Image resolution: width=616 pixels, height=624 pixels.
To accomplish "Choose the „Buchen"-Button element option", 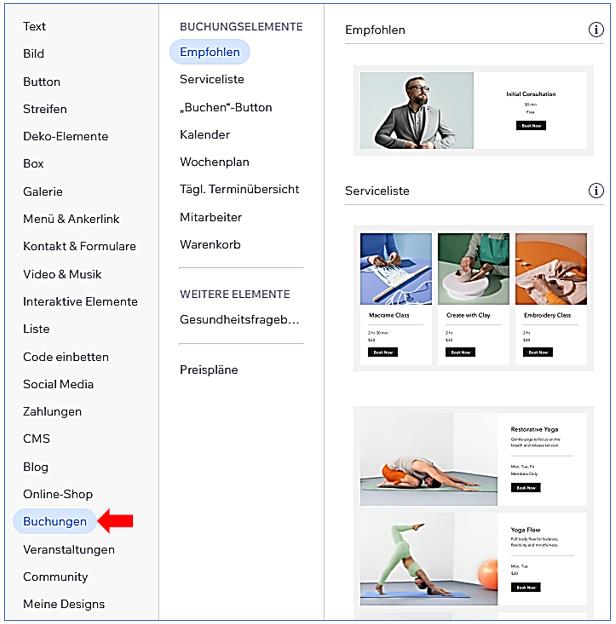I will click(x=226, y=107).
